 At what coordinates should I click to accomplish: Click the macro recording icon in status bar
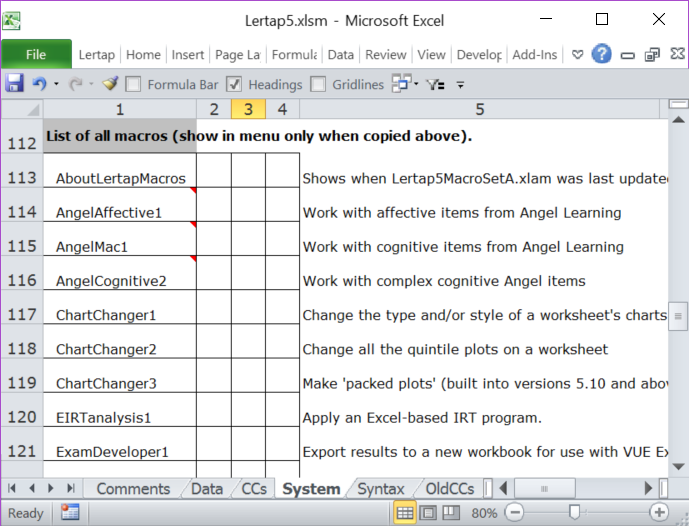(70, 512)
